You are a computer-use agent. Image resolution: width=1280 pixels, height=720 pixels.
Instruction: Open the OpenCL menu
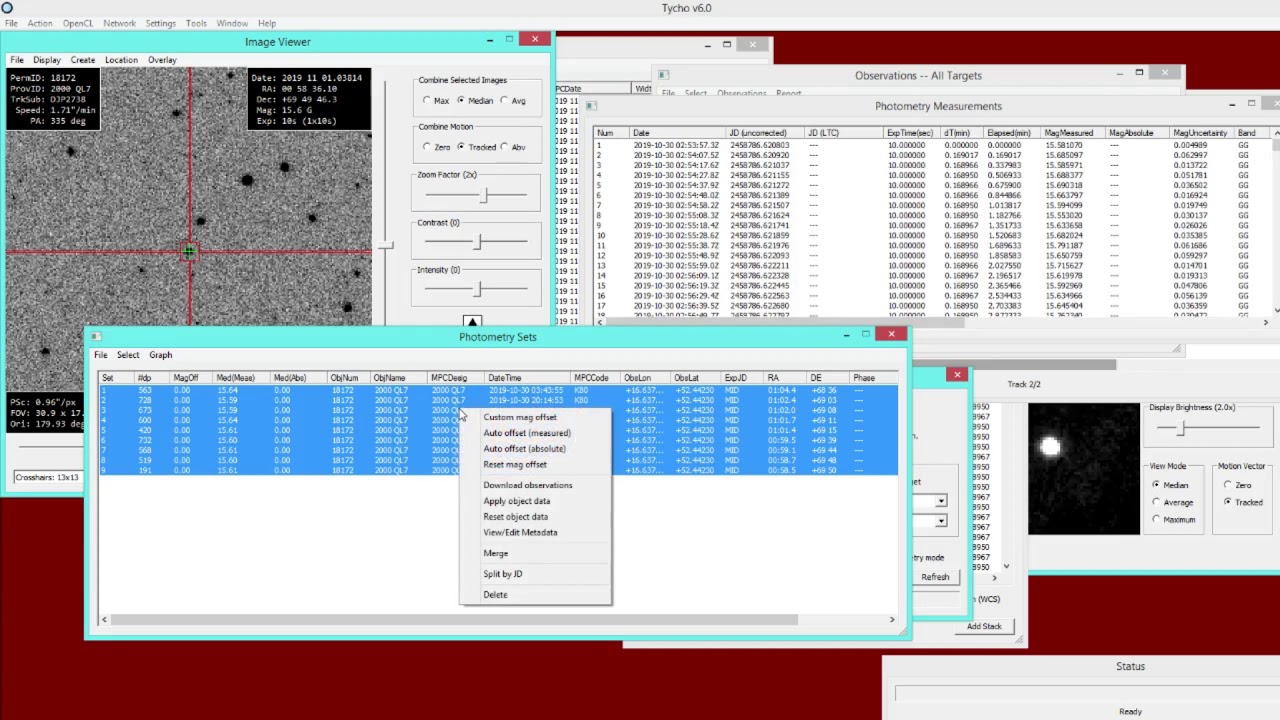78,23
